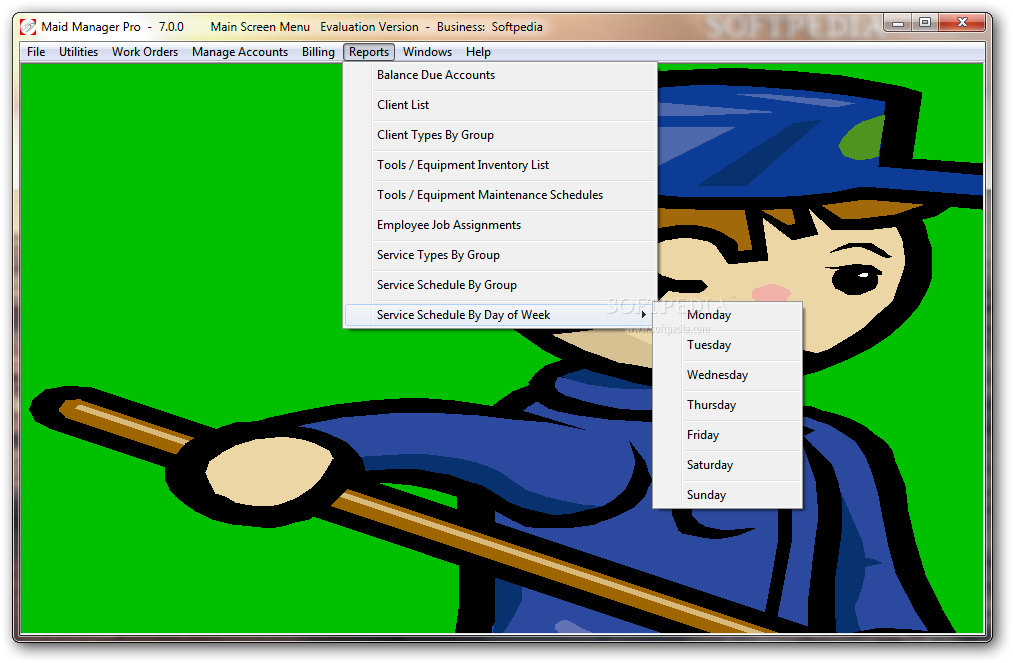
Task: Open the Utilities menu
Action: [78, 52]
